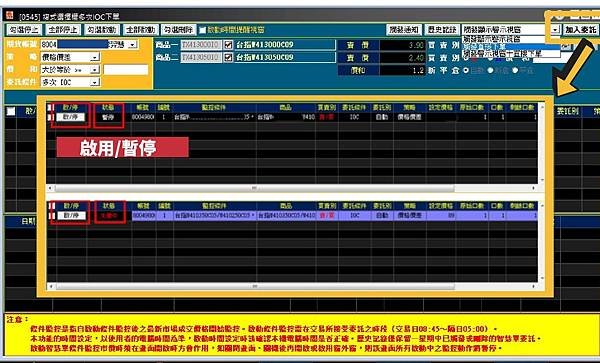Click the left scroll arrow of lower table
This screenshot has width=600, height=363.
pyautogui.click(x=50, y=286)
